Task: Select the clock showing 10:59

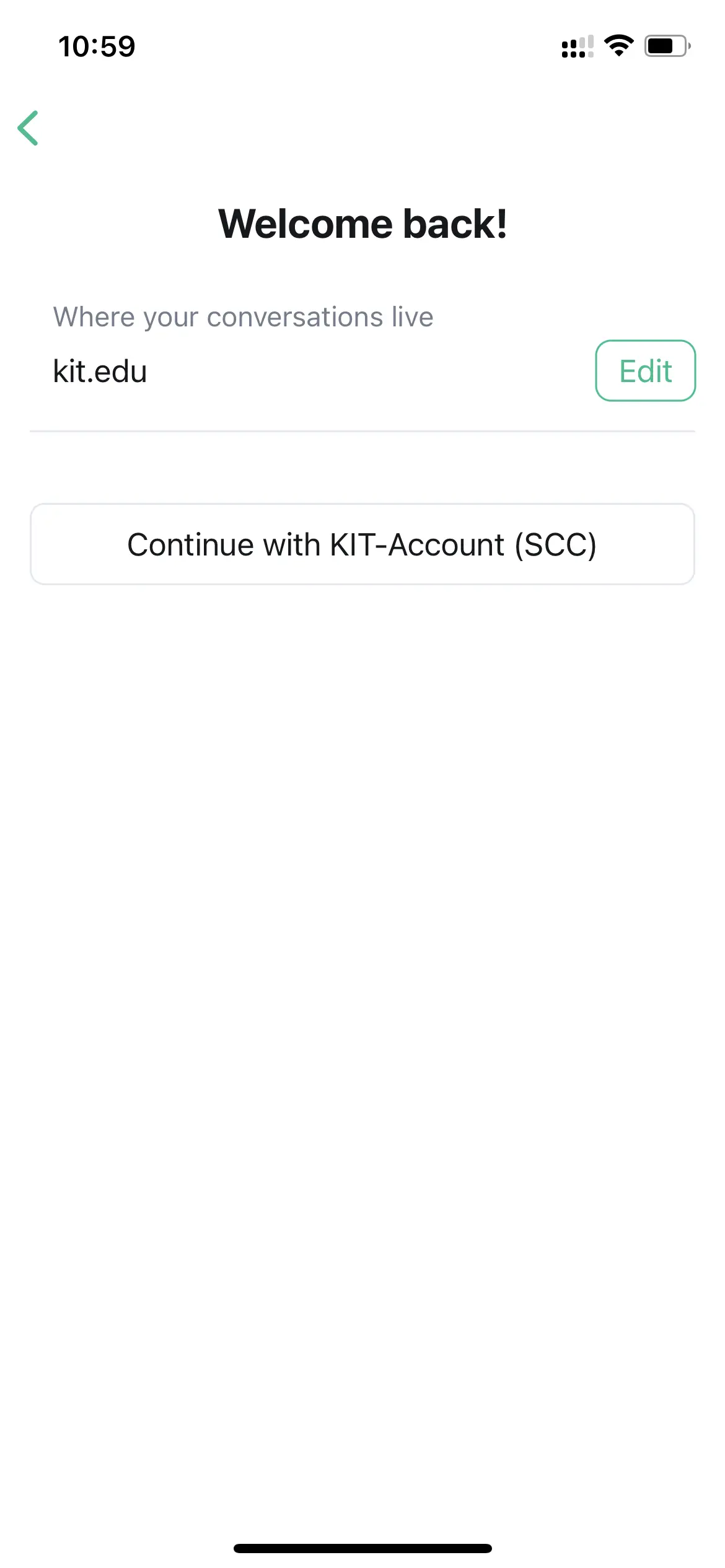Action: point(96,46)
